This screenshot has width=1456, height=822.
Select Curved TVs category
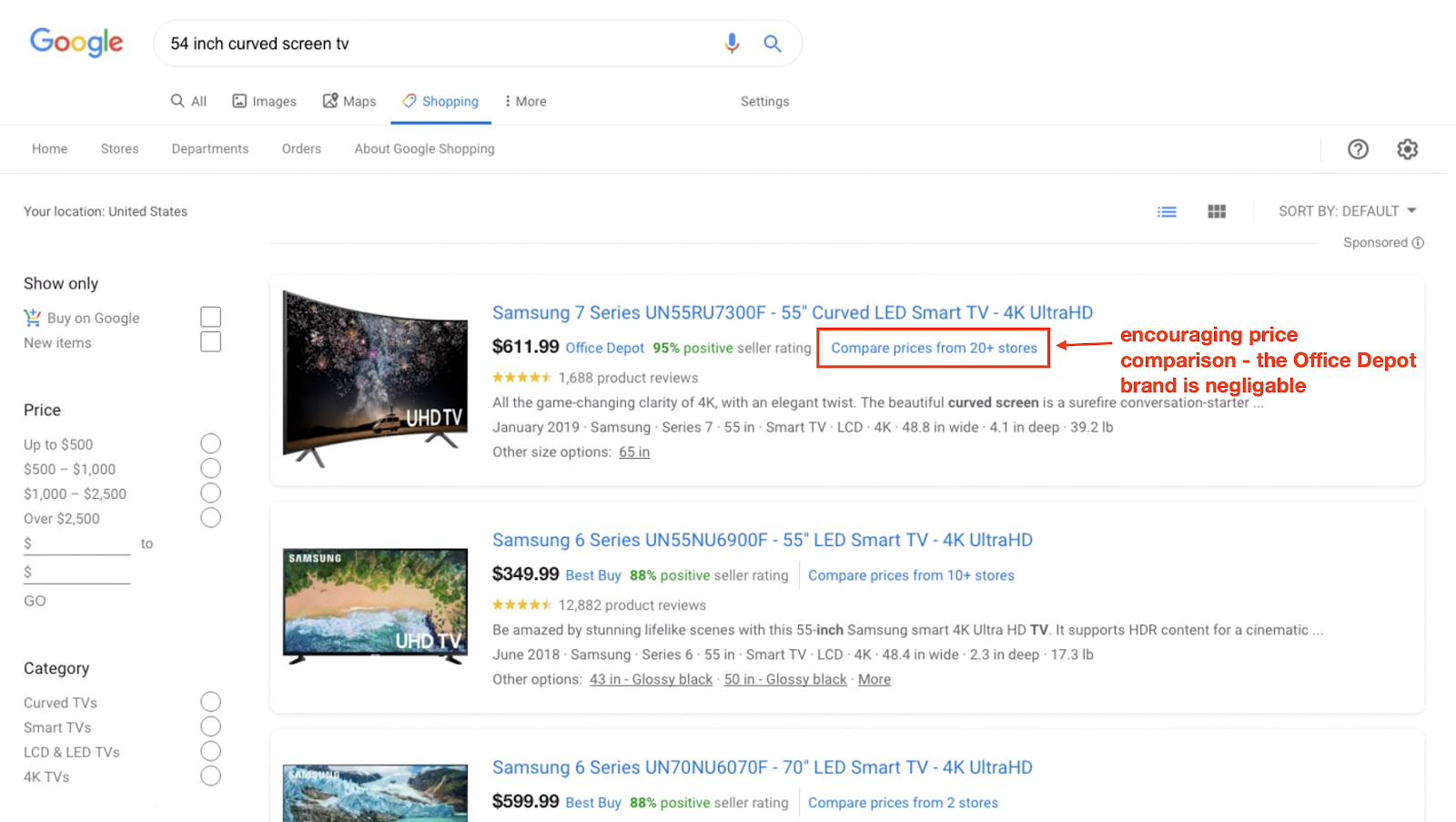(210, 702)
